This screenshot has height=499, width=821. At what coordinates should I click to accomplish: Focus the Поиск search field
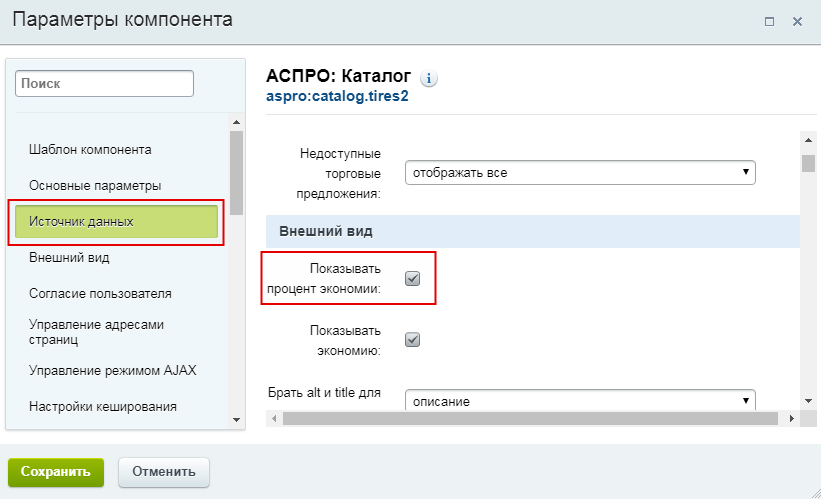(x=105, y=84)
